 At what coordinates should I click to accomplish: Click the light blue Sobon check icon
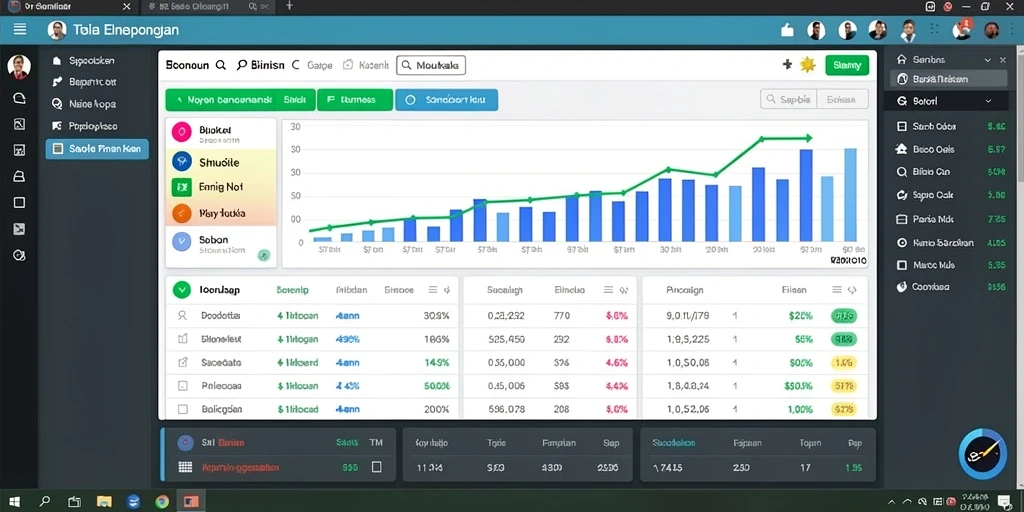(181, 242)
